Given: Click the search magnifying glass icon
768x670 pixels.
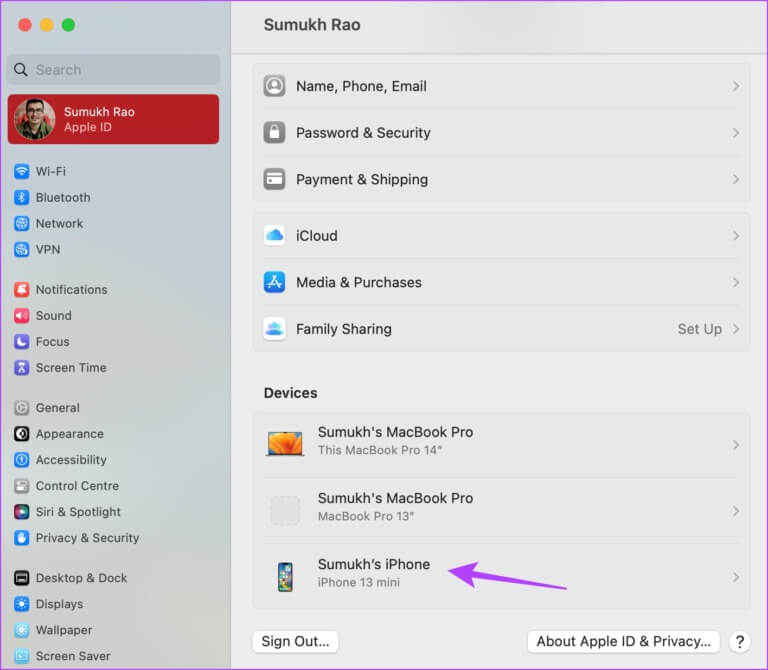Looking at the screenshot, I should [x=21, y=70].
